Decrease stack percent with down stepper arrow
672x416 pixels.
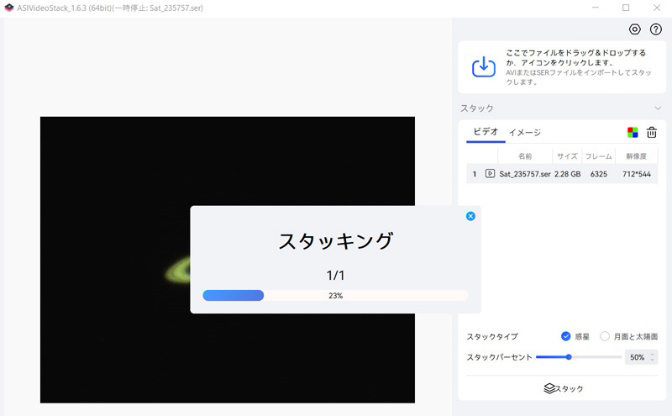point(653,360)
